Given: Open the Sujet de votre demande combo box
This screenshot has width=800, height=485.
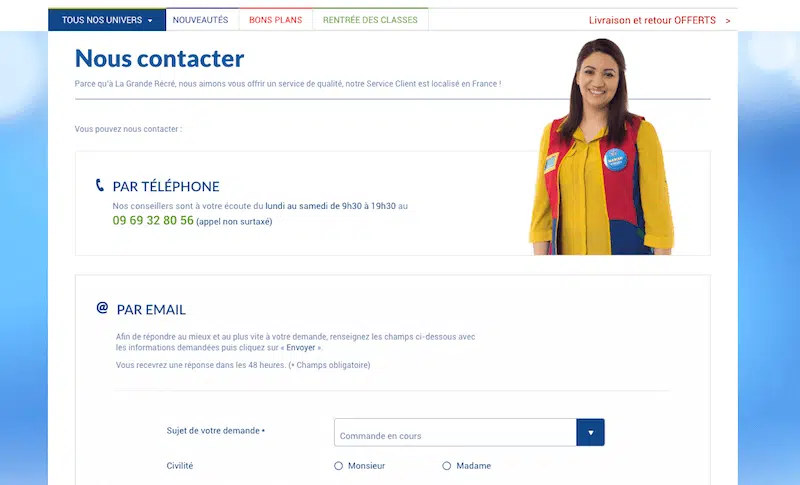Looking at the screenshot, I should pos(469,432).
